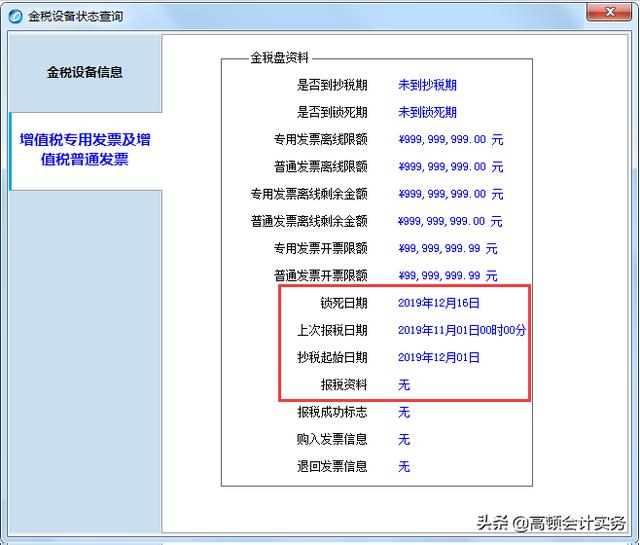
Task: Click the 退回发票信息 value 无
Action: pyautogui.click(x=404, y=466)
